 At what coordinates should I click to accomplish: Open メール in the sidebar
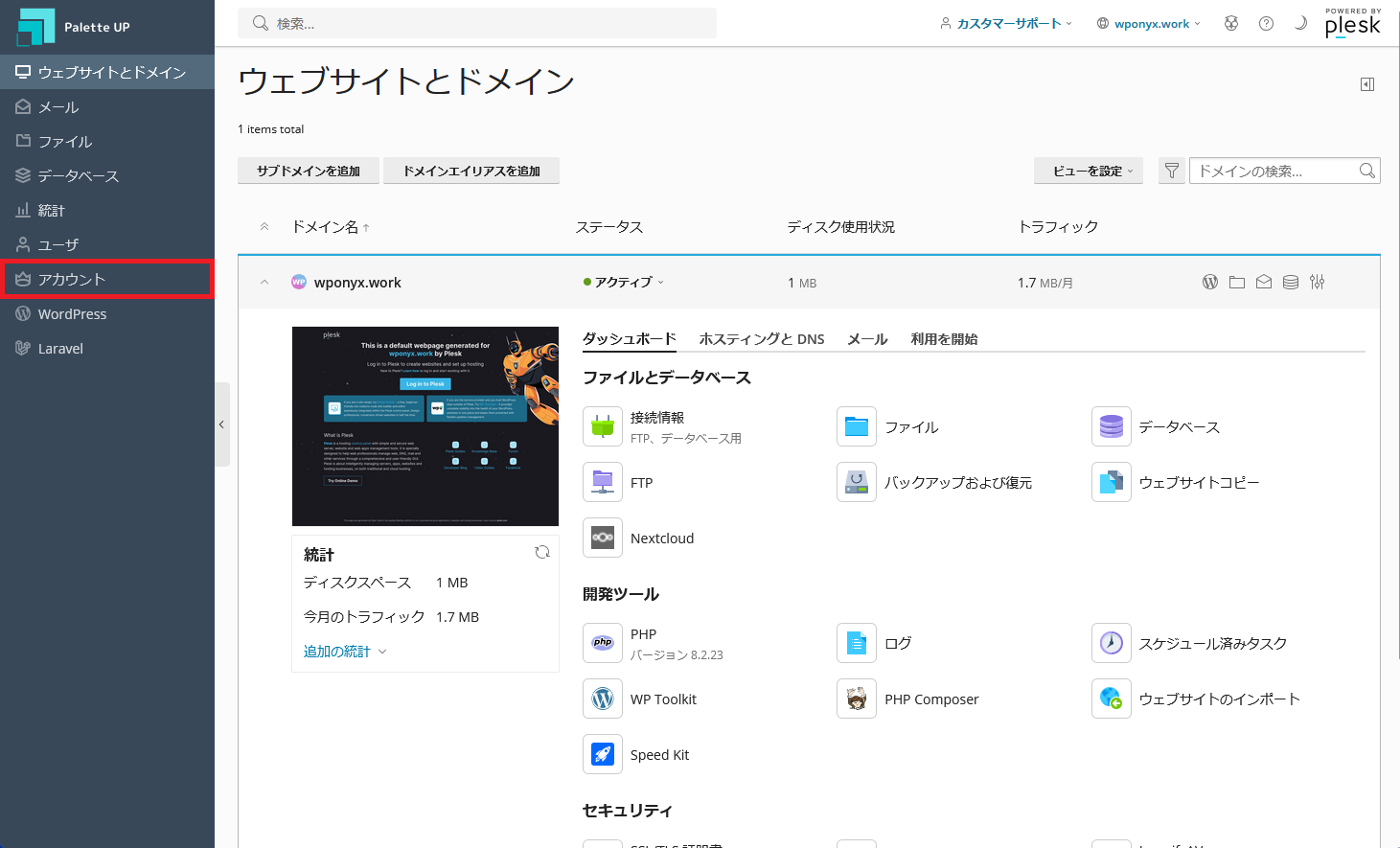[107, 106]
